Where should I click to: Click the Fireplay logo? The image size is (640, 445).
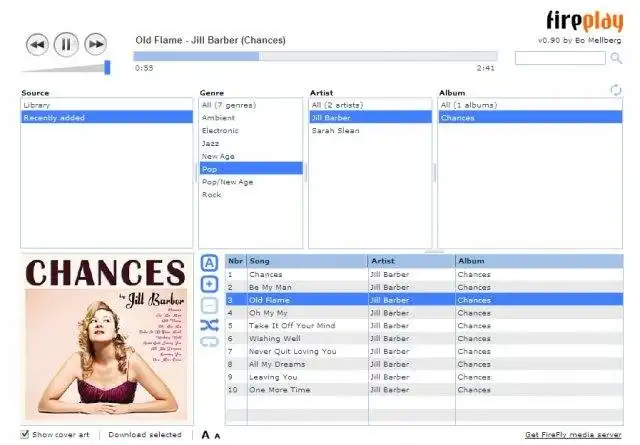pos(584,21)
